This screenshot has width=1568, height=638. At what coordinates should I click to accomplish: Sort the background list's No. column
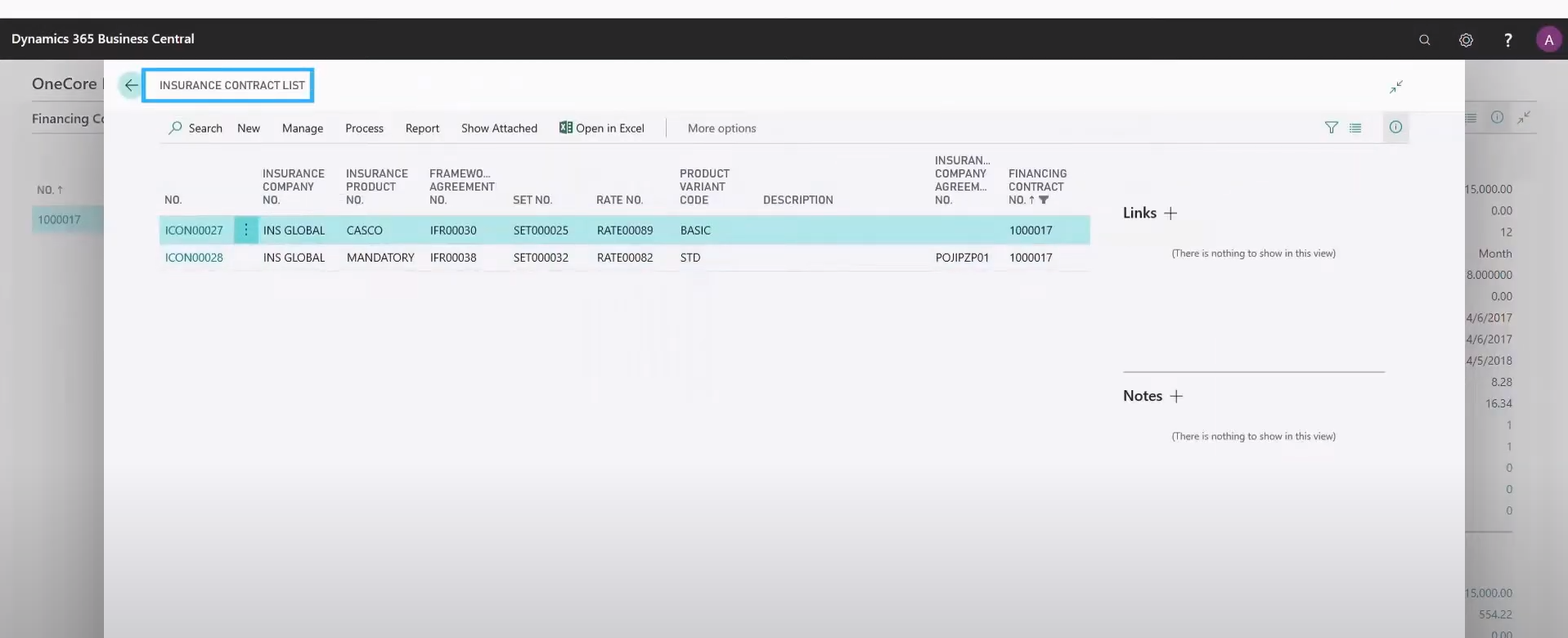coord(50,190)
